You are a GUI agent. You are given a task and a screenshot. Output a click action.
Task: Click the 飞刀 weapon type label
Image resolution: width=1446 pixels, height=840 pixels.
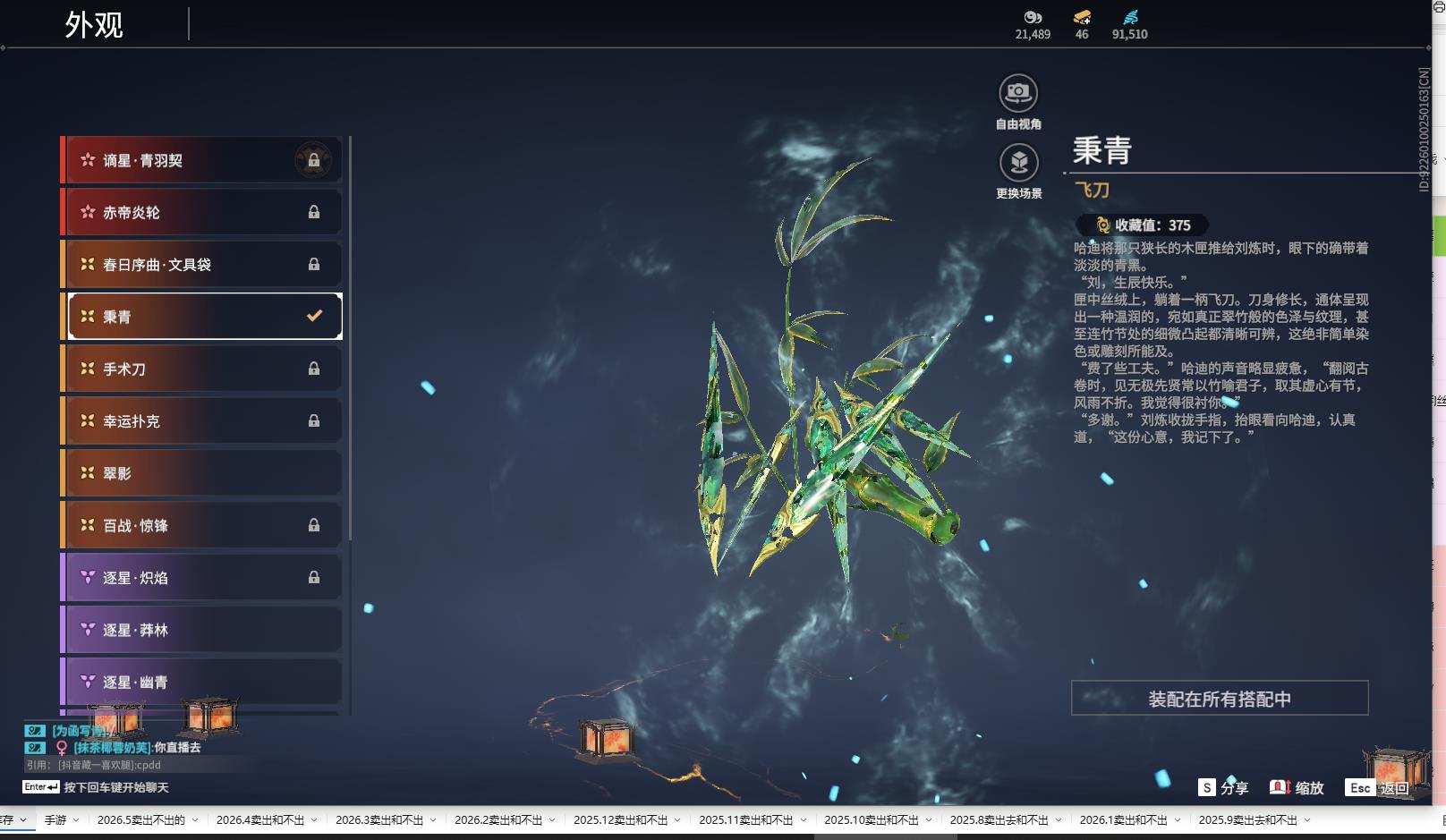point(1092,190)
